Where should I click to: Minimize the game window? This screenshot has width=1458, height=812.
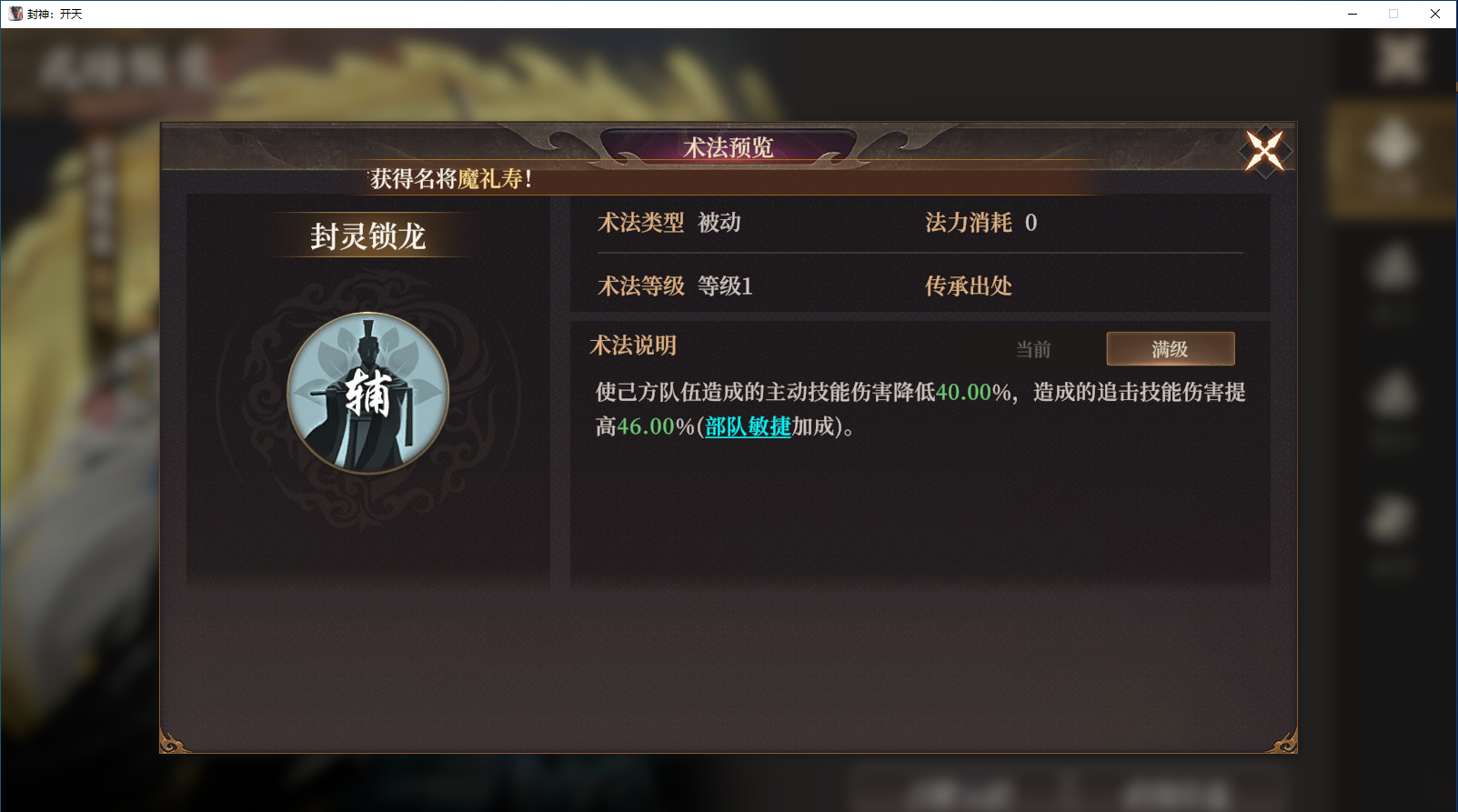tap(1352, 14)
